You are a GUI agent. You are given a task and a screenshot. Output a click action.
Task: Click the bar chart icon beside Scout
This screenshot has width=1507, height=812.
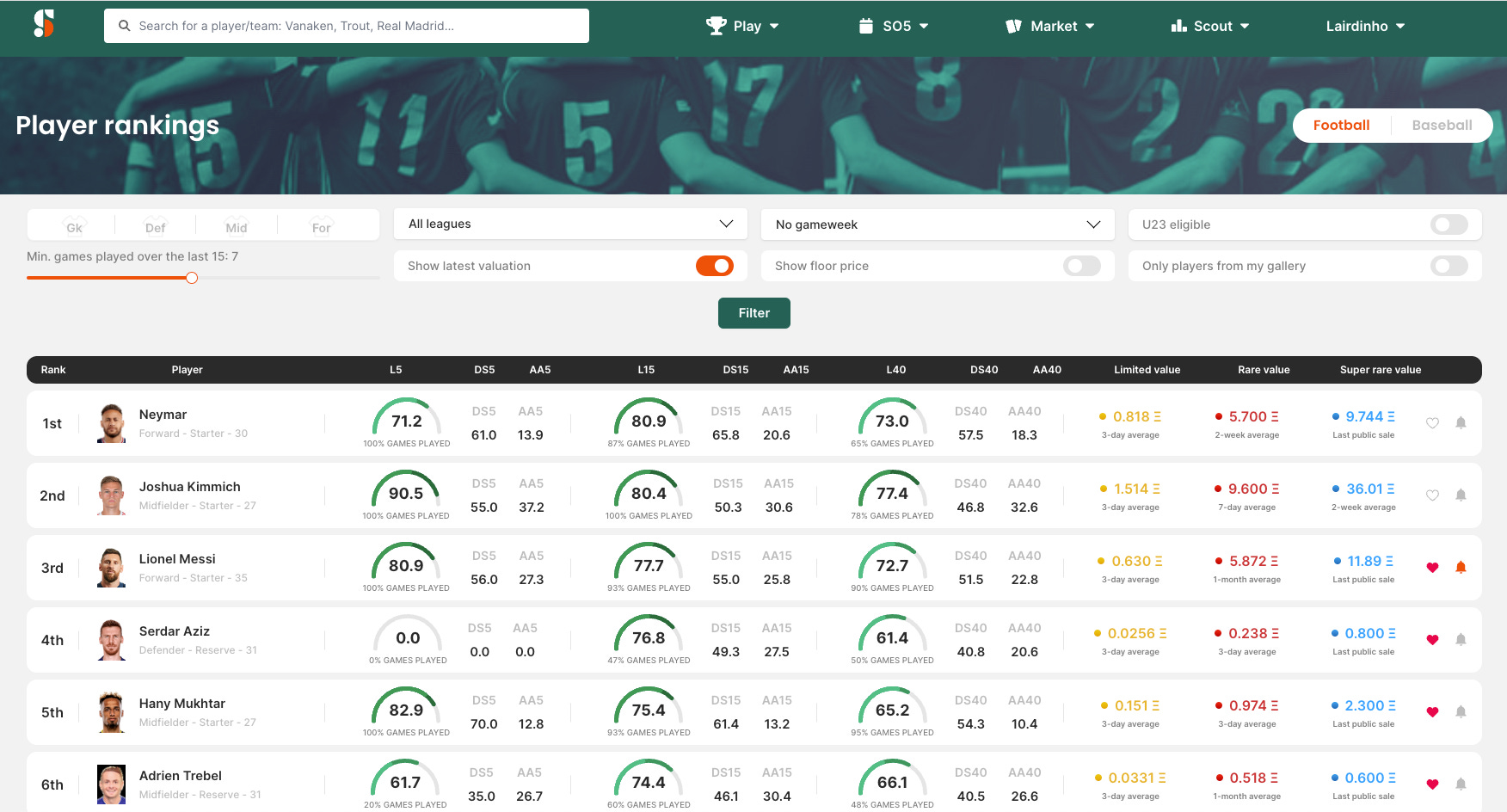tap(1178, 26)
